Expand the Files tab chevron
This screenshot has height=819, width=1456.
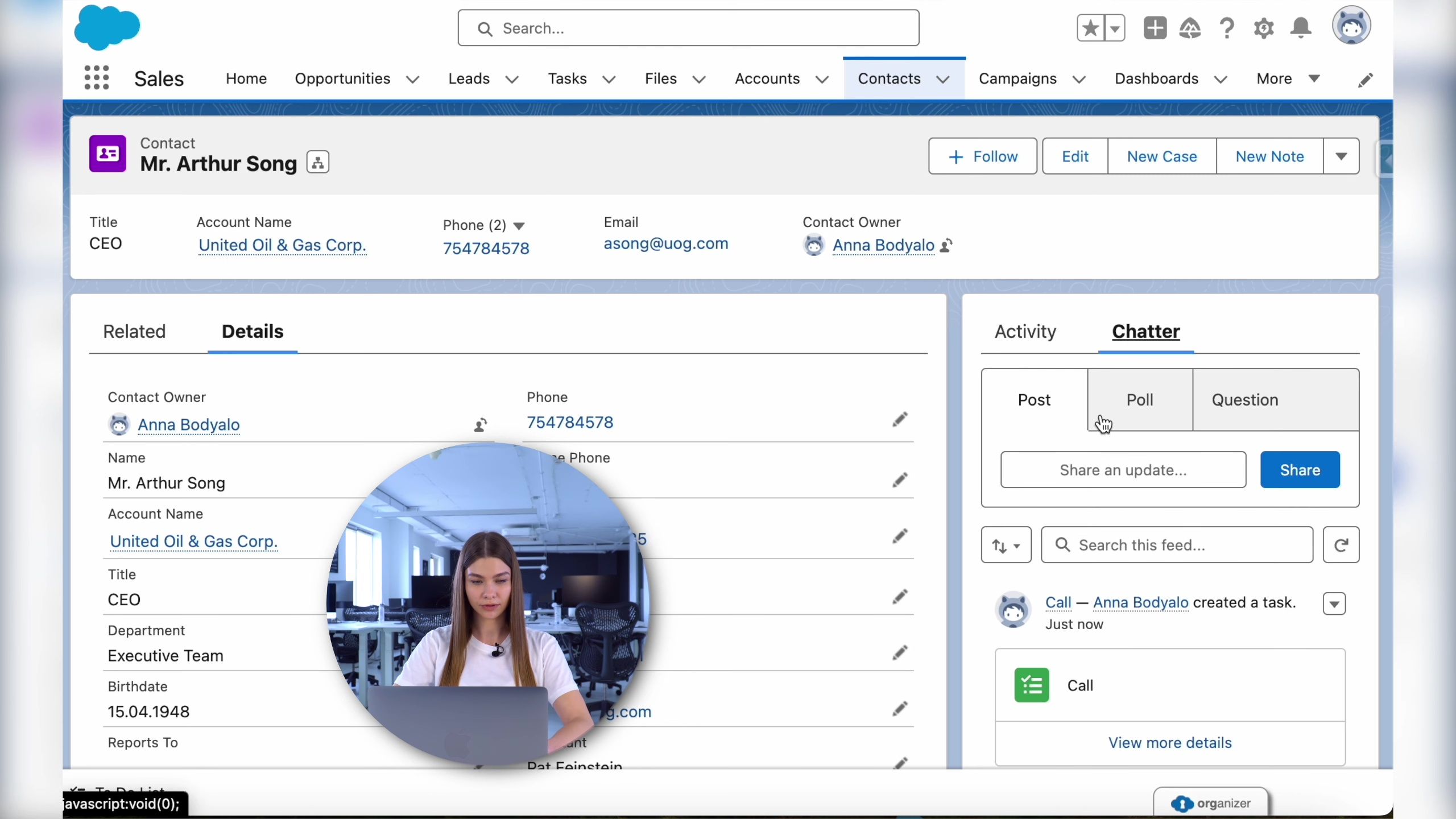coord(699,80)
